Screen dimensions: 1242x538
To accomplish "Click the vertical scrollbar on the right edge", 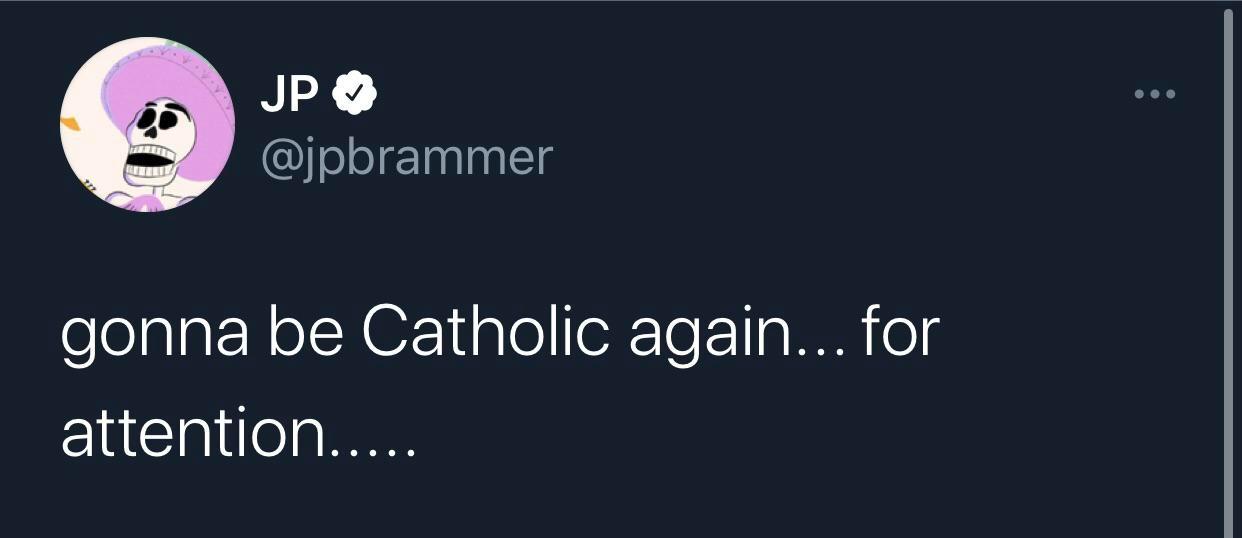I will [x=1229, y=270].
